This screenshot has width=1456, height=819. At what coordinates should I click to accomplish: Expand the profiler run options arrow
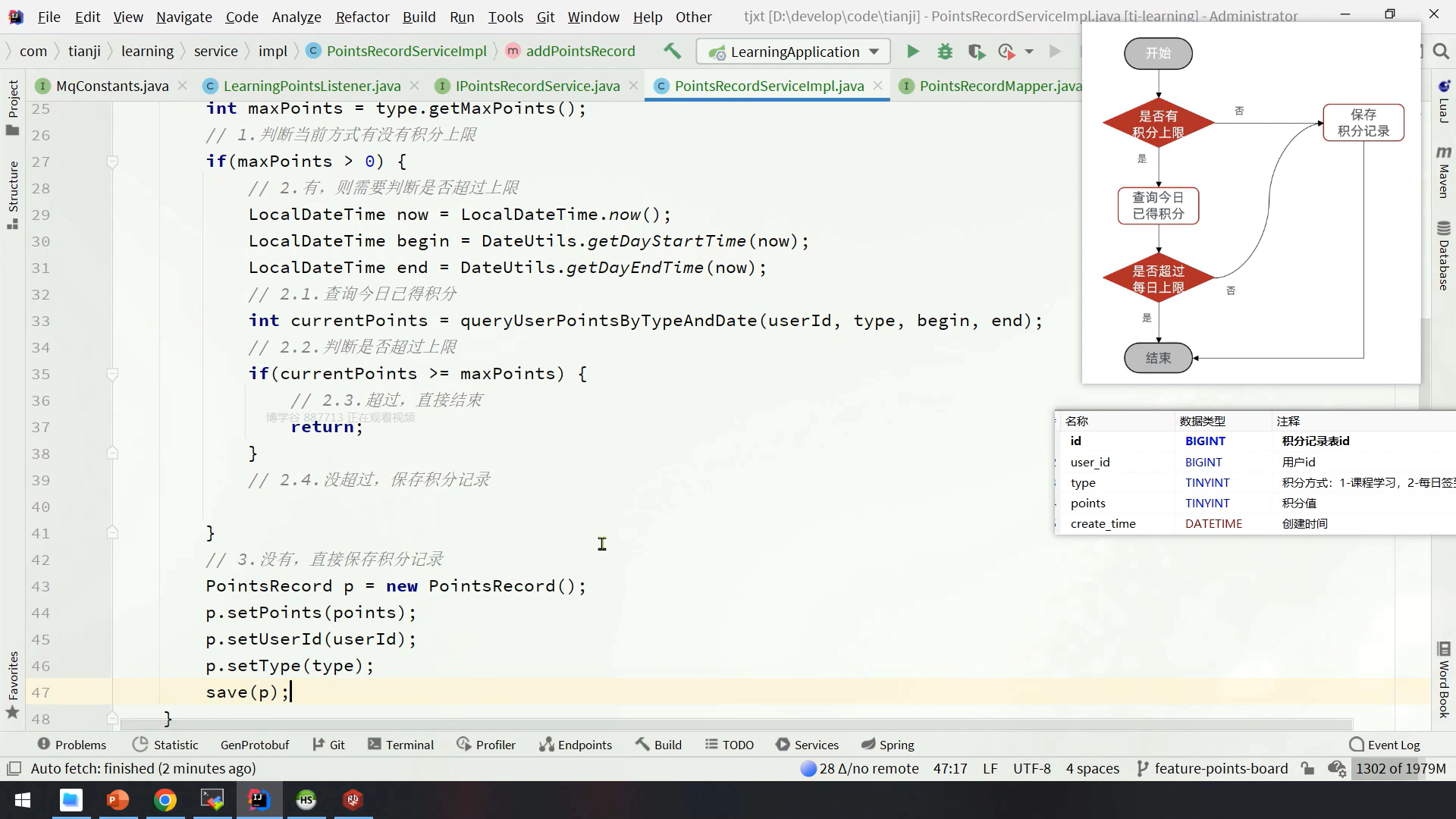coord(1029,52)
